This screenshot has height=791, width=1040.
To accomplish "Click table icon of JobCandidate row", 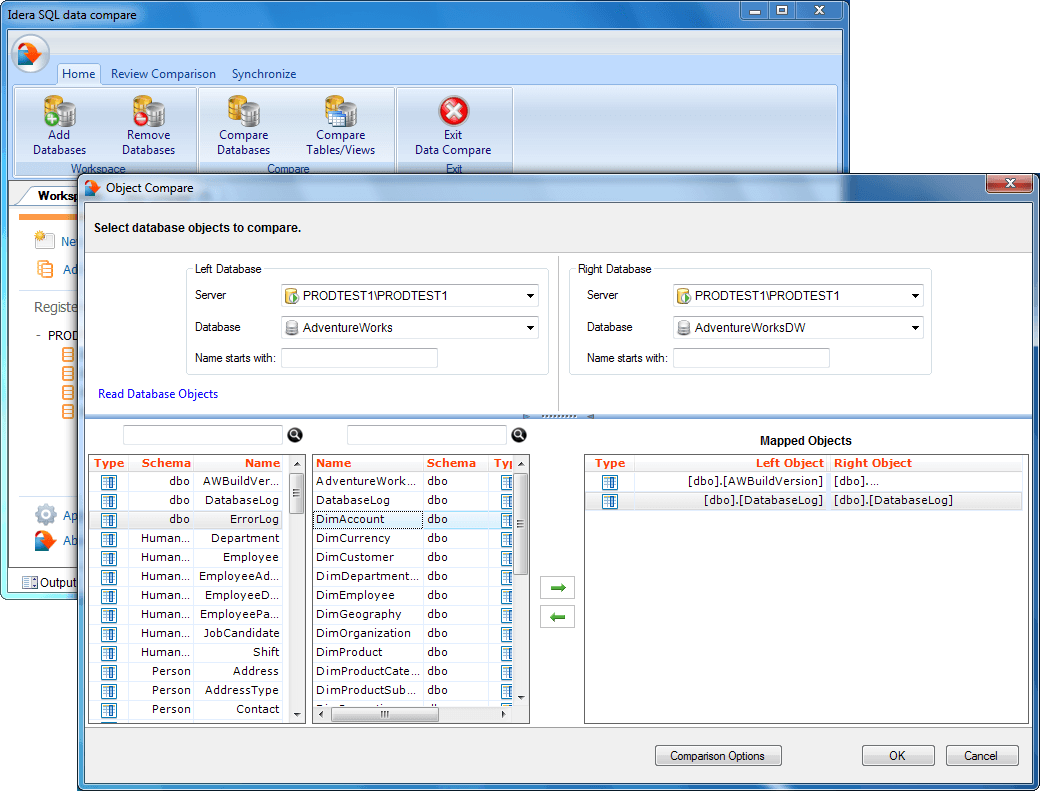I will click(x=109, y=634).
